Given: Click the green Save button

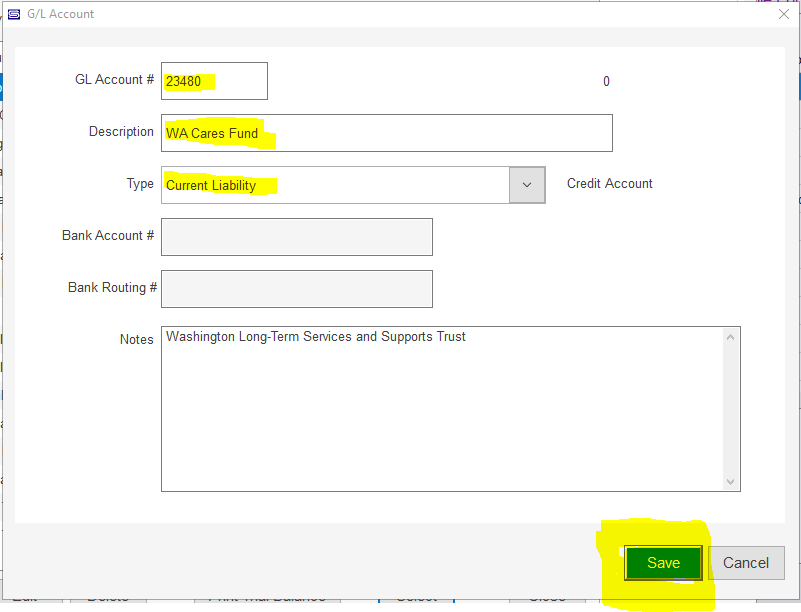Looking at the screenshot, I should [663, 563].
